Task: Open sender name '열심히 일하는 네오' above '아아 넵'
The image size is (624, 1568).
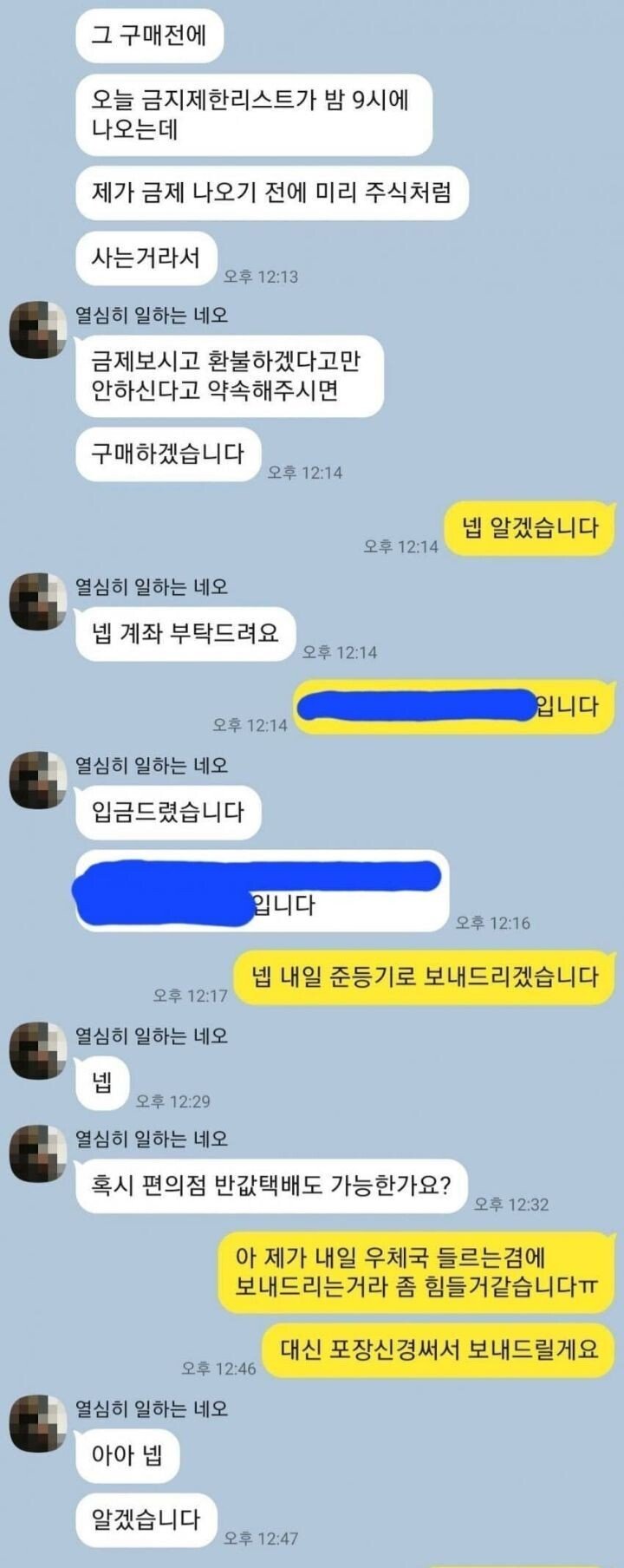Action: pos(152,1409)
